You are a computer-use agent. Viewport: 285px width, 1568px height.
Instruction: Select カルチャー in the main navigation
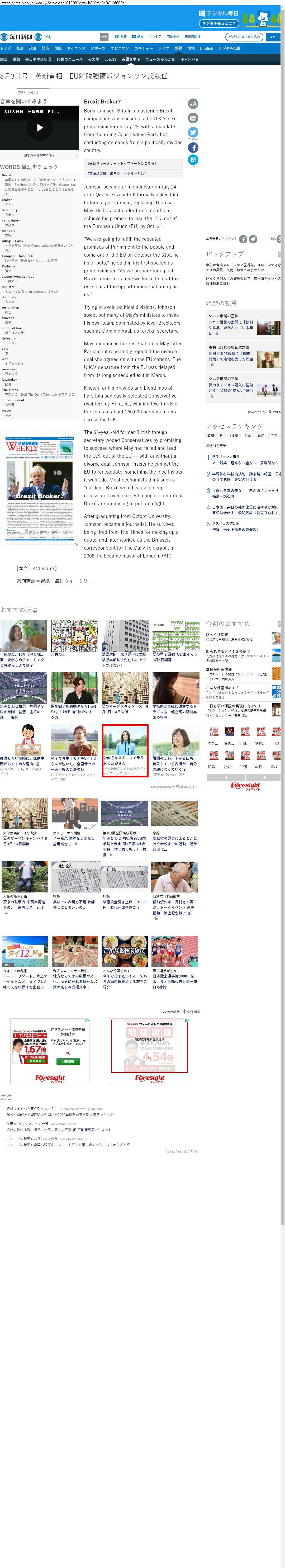[x=144, y=48]
